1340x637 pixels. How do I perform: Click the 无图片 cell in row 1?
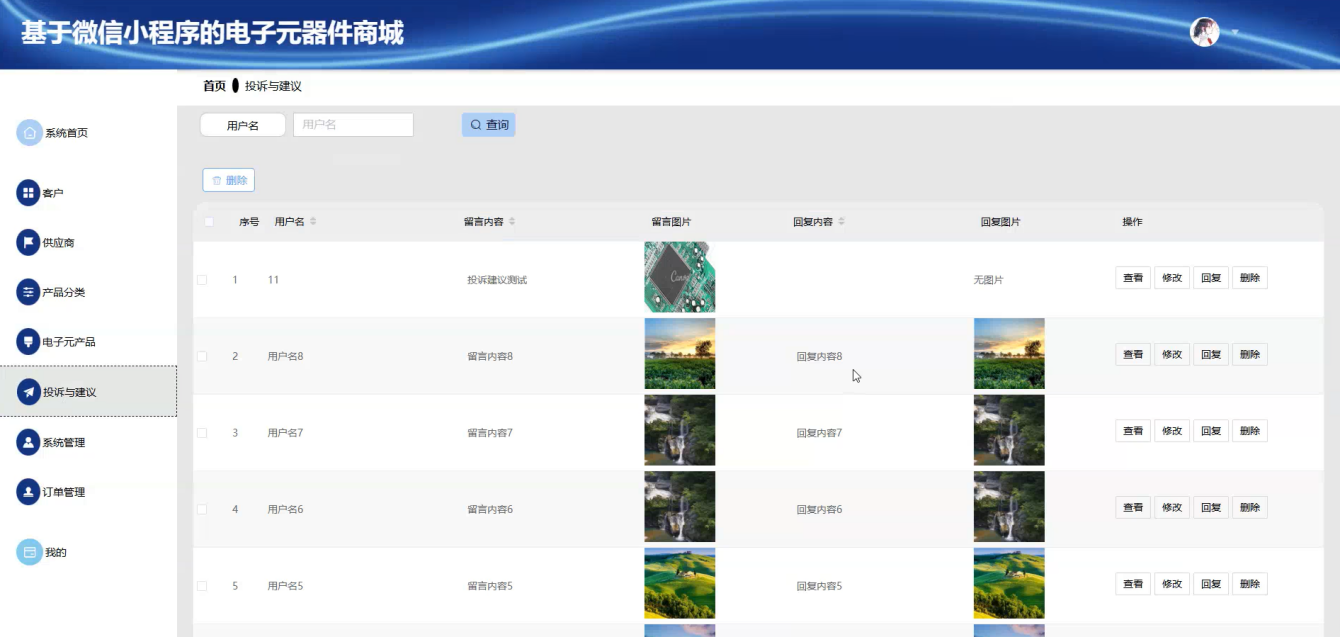(988, 280)
